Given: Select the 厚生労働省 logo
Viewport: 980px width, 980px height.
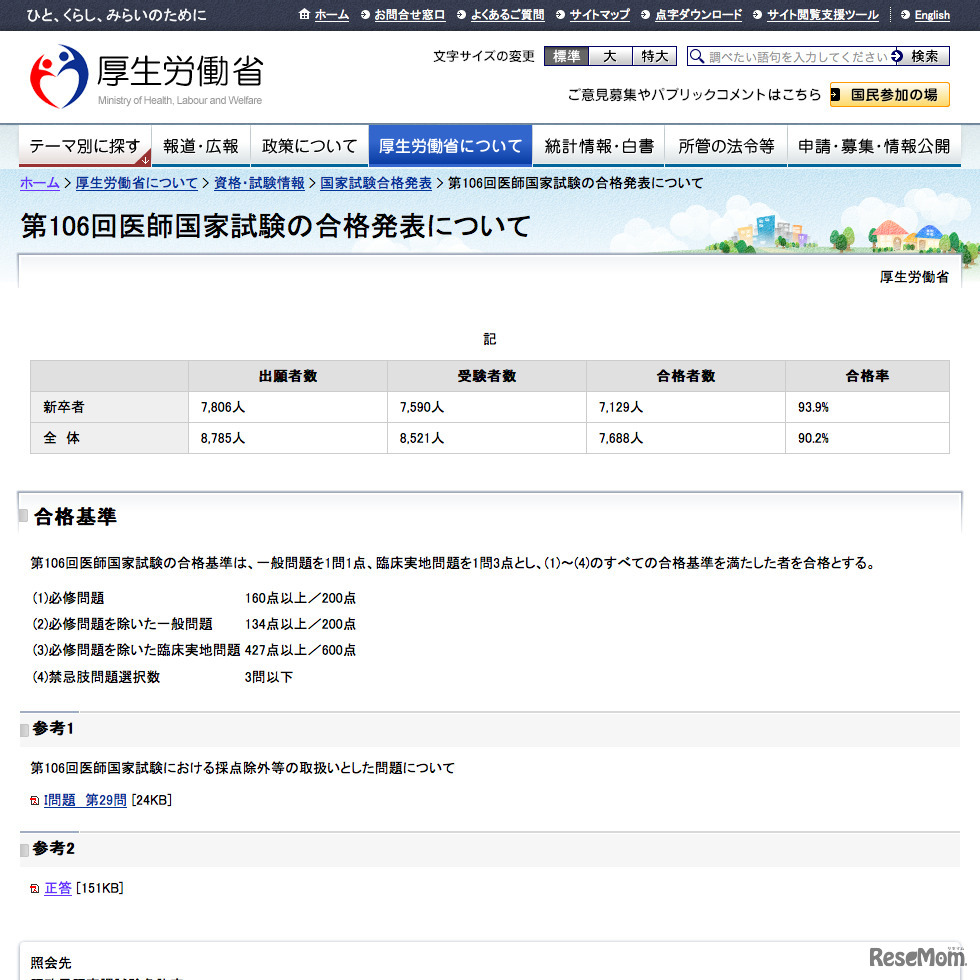Looking at the screenshot, I should pyautogui.click(x=120, y=72).
